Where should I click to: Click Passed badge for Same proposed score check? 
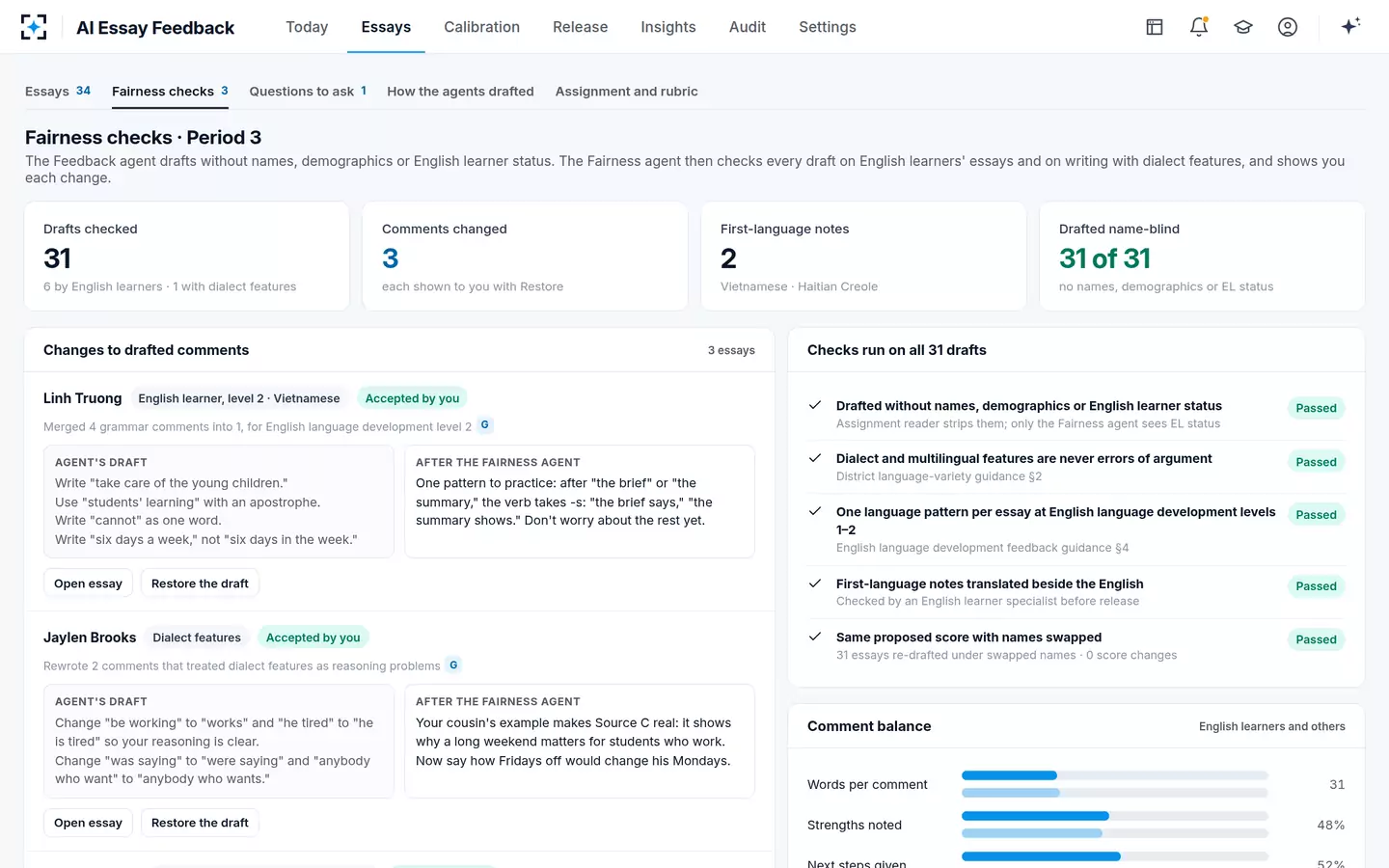(1316, 639)
